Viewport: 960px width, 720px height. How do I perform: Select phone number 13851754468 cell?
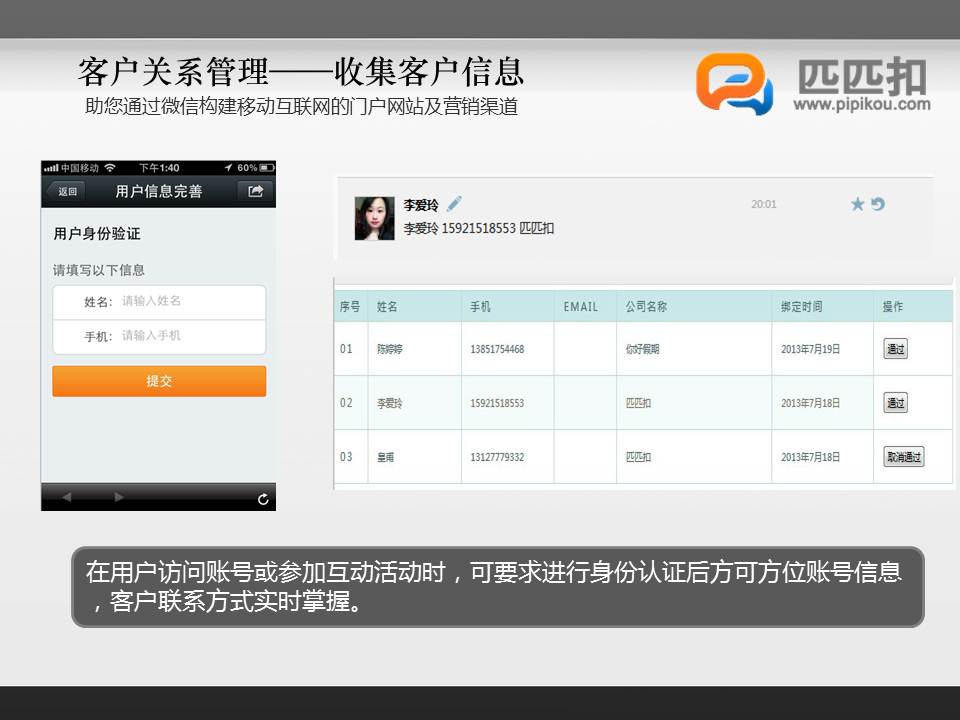coord(497,350)
